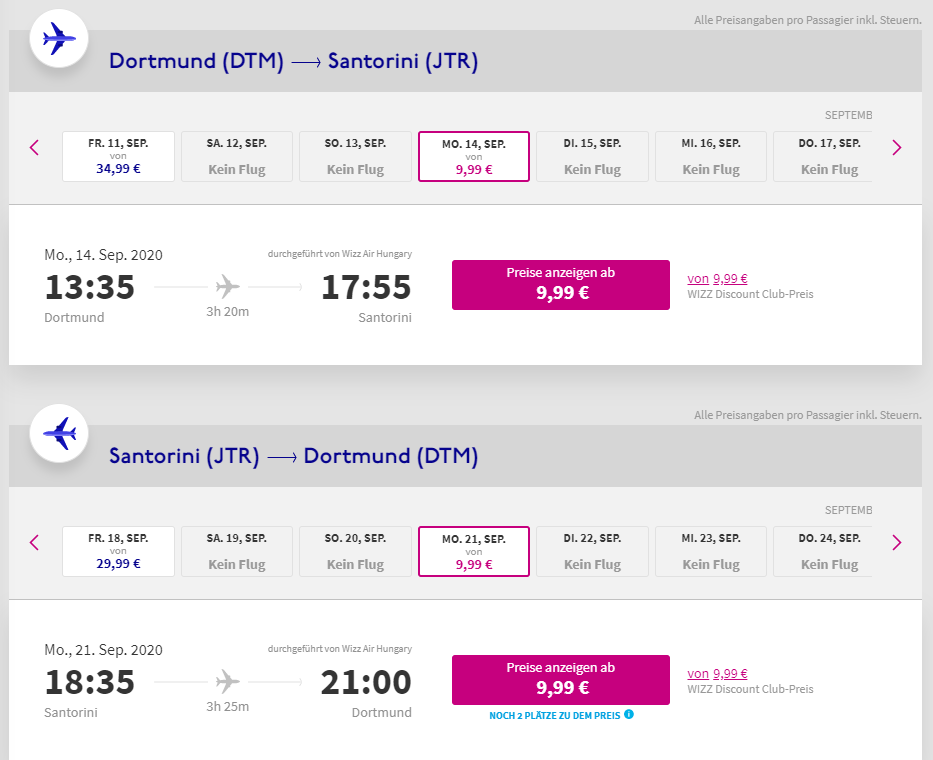Screen dimensions: 933x760
Task: Select return Di. 22 Sep. date tile
Action: [x=592, y=552]
